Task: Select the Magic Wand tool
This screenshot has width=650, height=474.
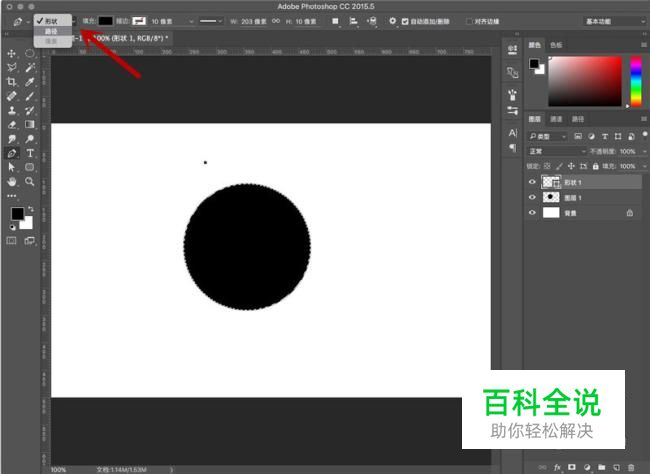Action: (30, 68)
